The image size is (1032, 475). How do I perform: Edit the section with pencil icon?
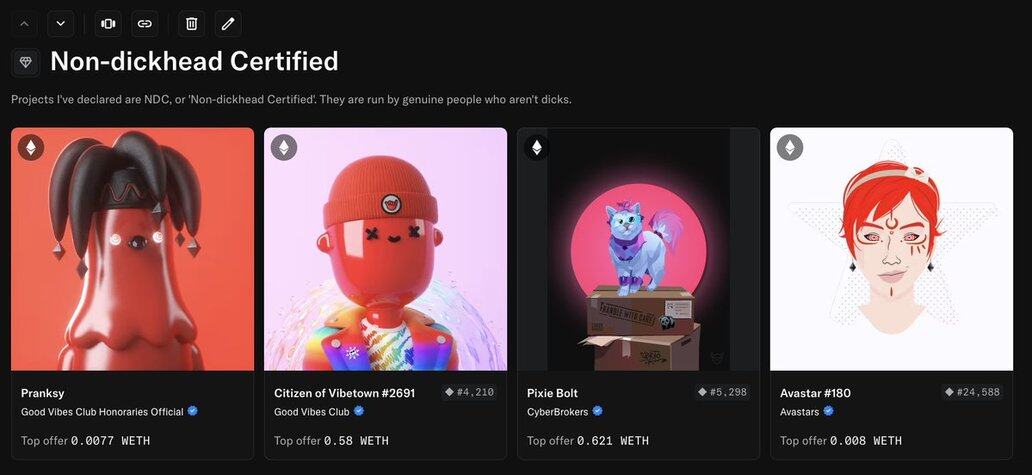click(228, 23)
